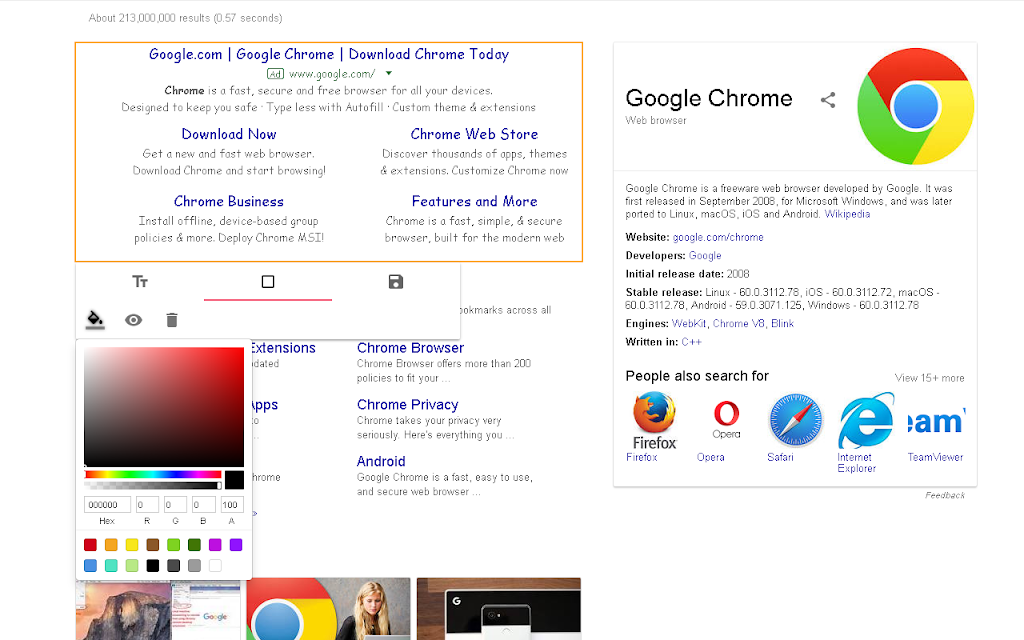Open the Android sitelink
The height and width of the screenshot is (640, 1024).
point(381,462)
